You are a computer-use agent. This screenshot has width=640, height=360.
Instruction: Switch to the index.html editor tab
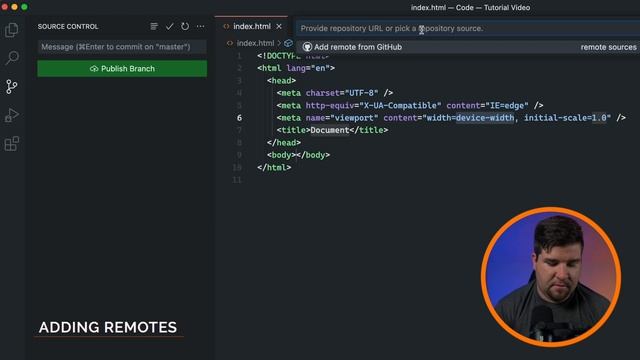(x=252, y=27)
